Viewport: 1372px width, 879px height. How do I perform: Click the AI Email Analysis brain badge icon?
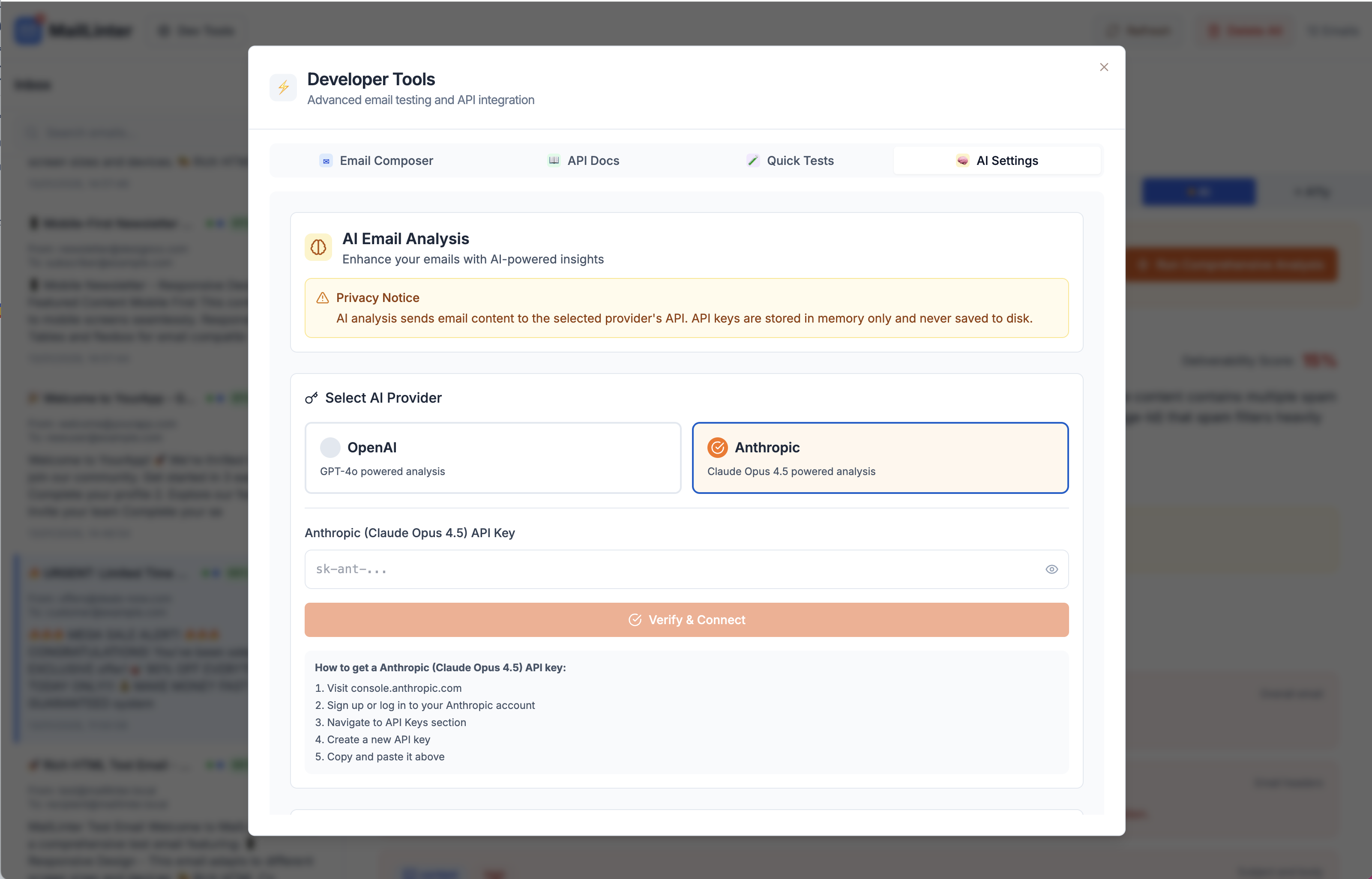[318, 247]
